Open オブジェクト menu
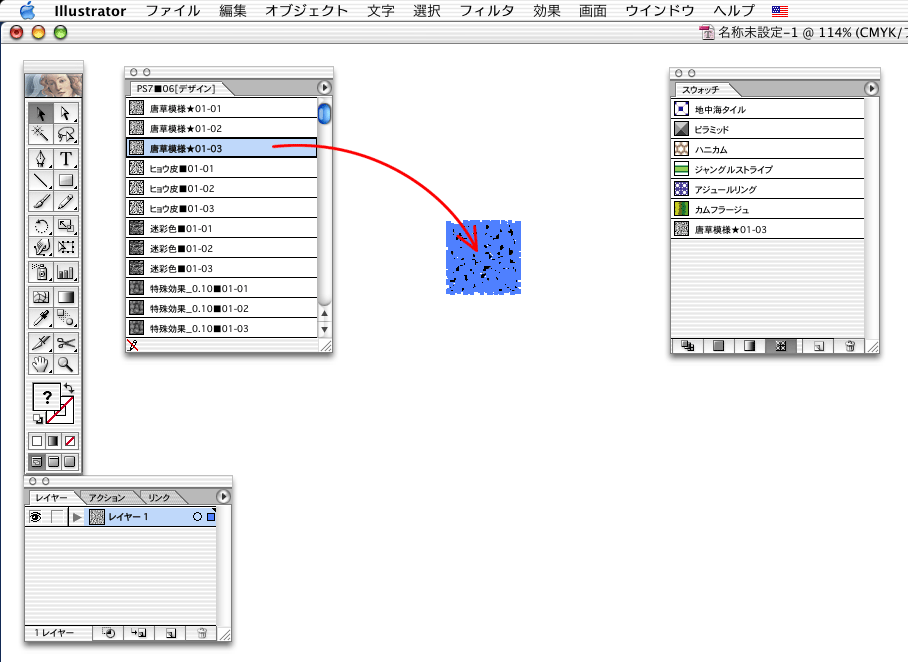Image resolution: width=908 pixels, height=662 pixels. pos(306,10)
